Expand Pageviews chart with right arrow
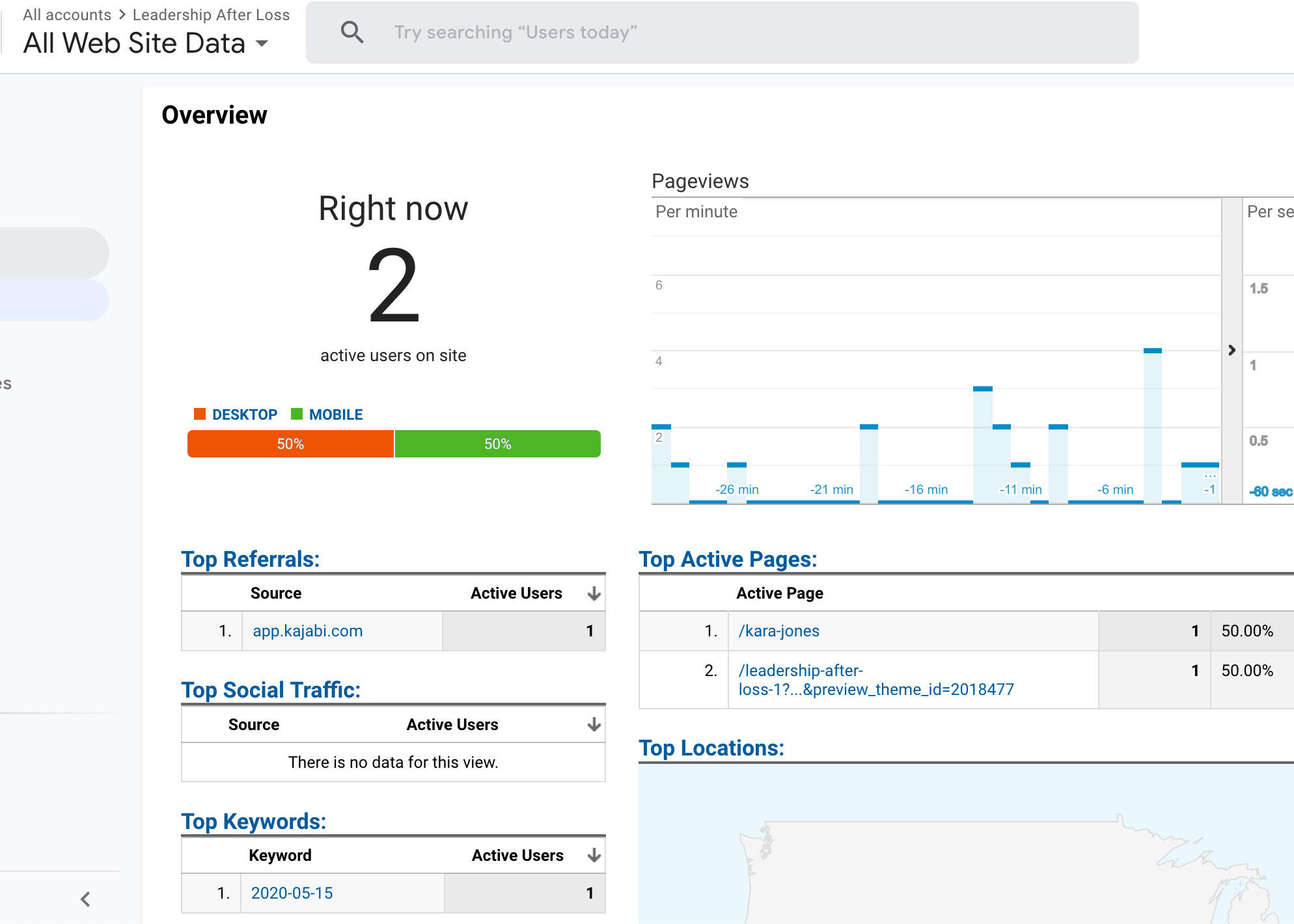1294x924 pixels. pyautogui.click(x=1232, y=350)
